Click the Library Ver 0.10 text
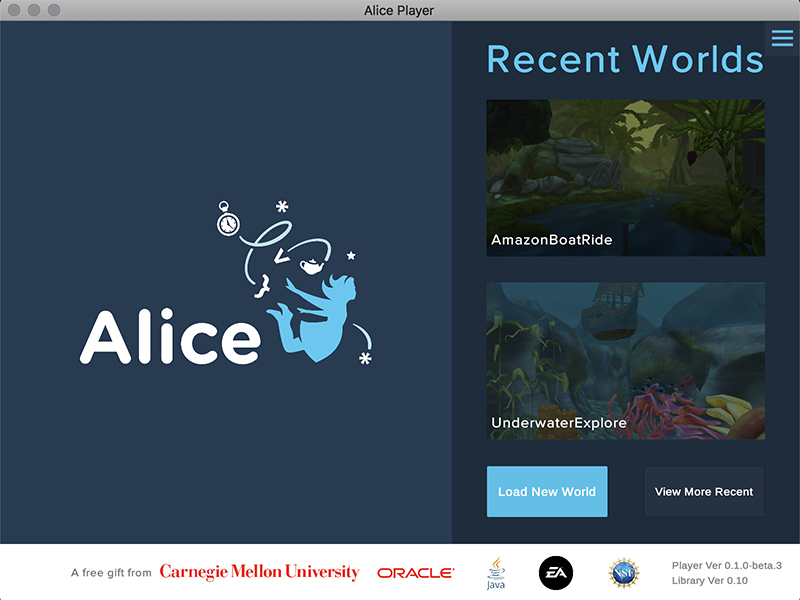This screenshot has width=800, height=600. click(x=710, y=581)
